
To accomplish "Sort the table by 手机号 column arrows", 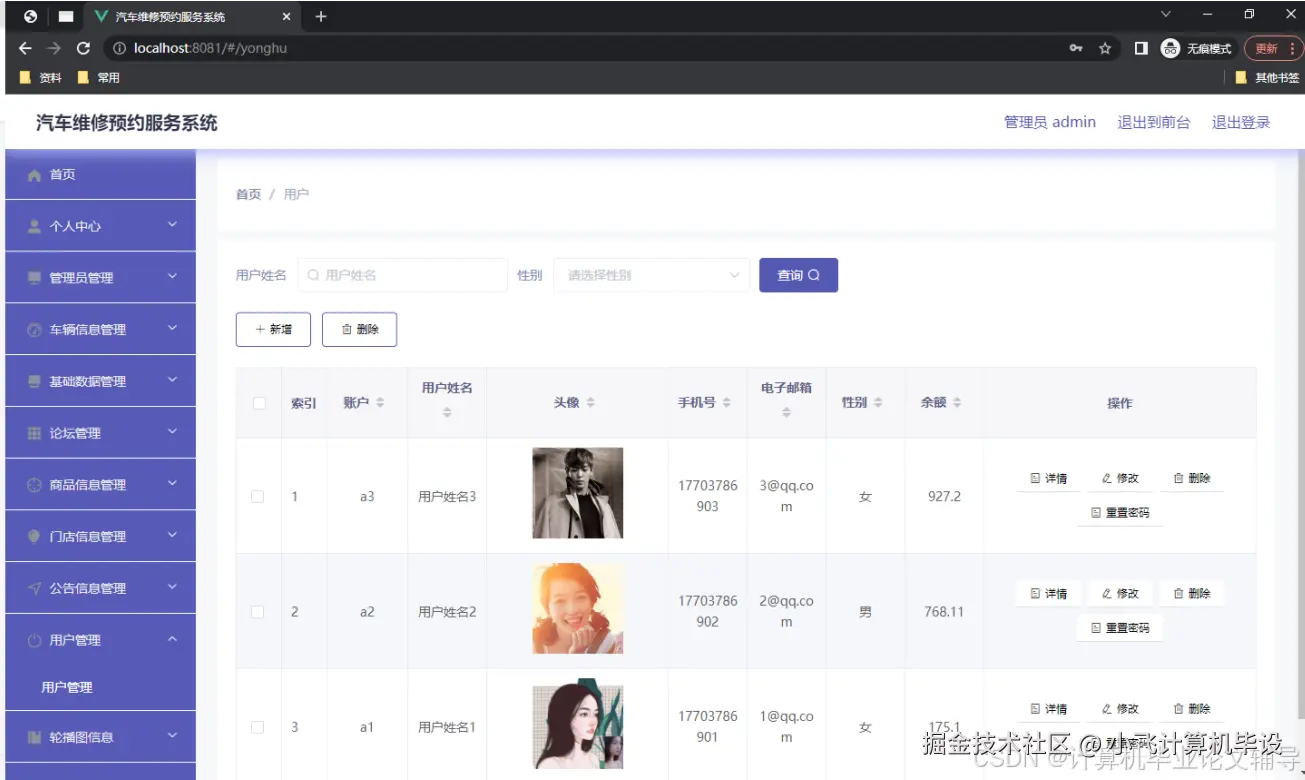I will coord(727,403).
